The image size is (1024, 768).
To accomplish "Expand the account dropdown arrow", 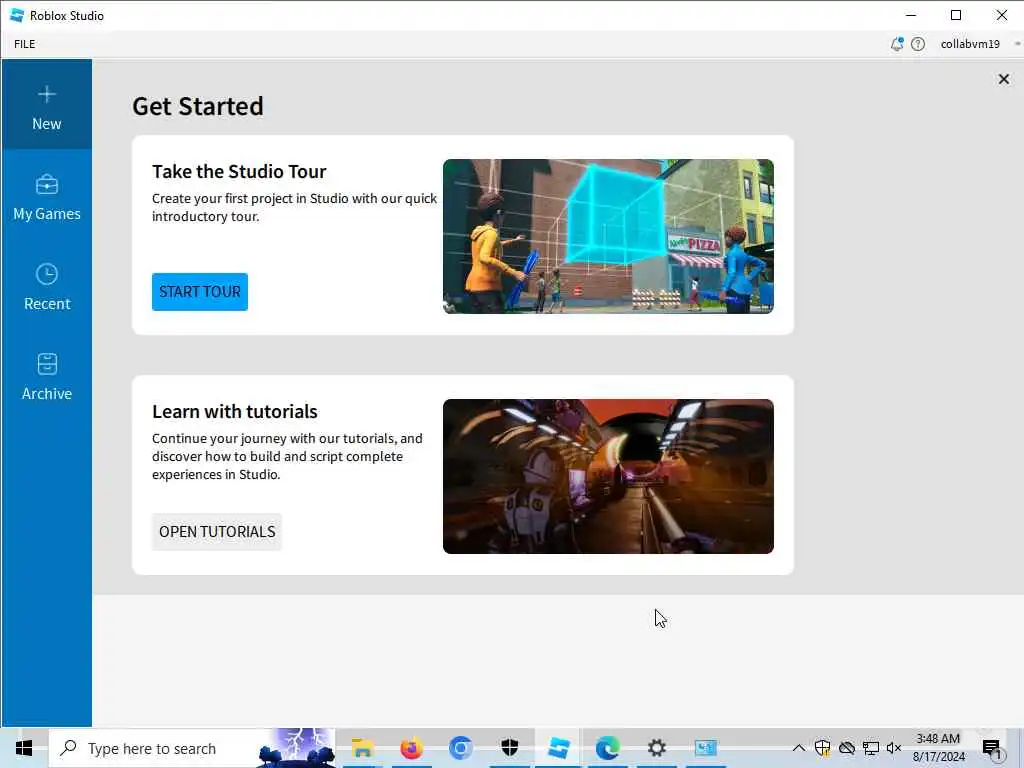I will (1017, 44).
